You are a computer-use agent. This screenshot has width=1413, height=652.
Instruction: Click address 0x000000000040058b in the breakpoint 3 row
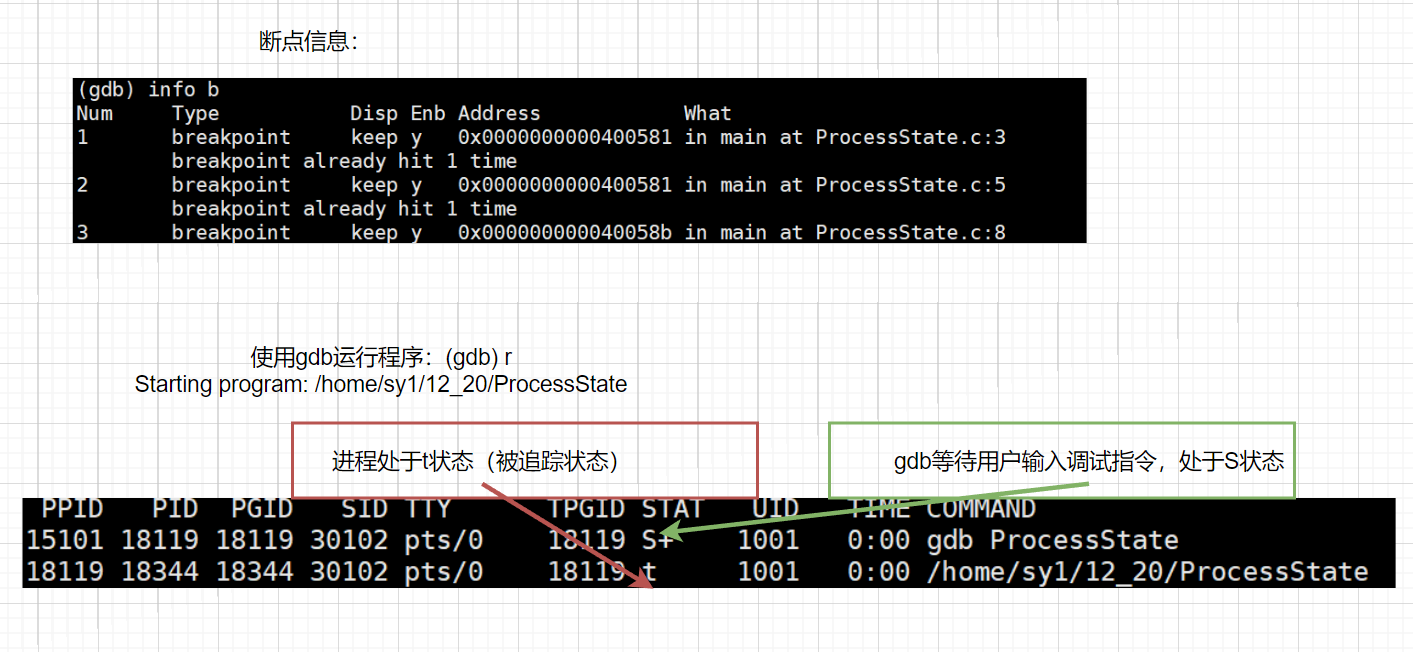(565, 233)
